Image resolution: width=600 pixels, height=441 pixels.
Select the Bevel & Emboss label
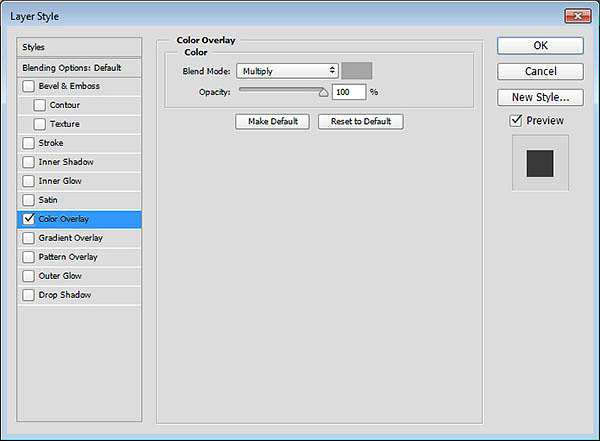[x=69, y=86]
